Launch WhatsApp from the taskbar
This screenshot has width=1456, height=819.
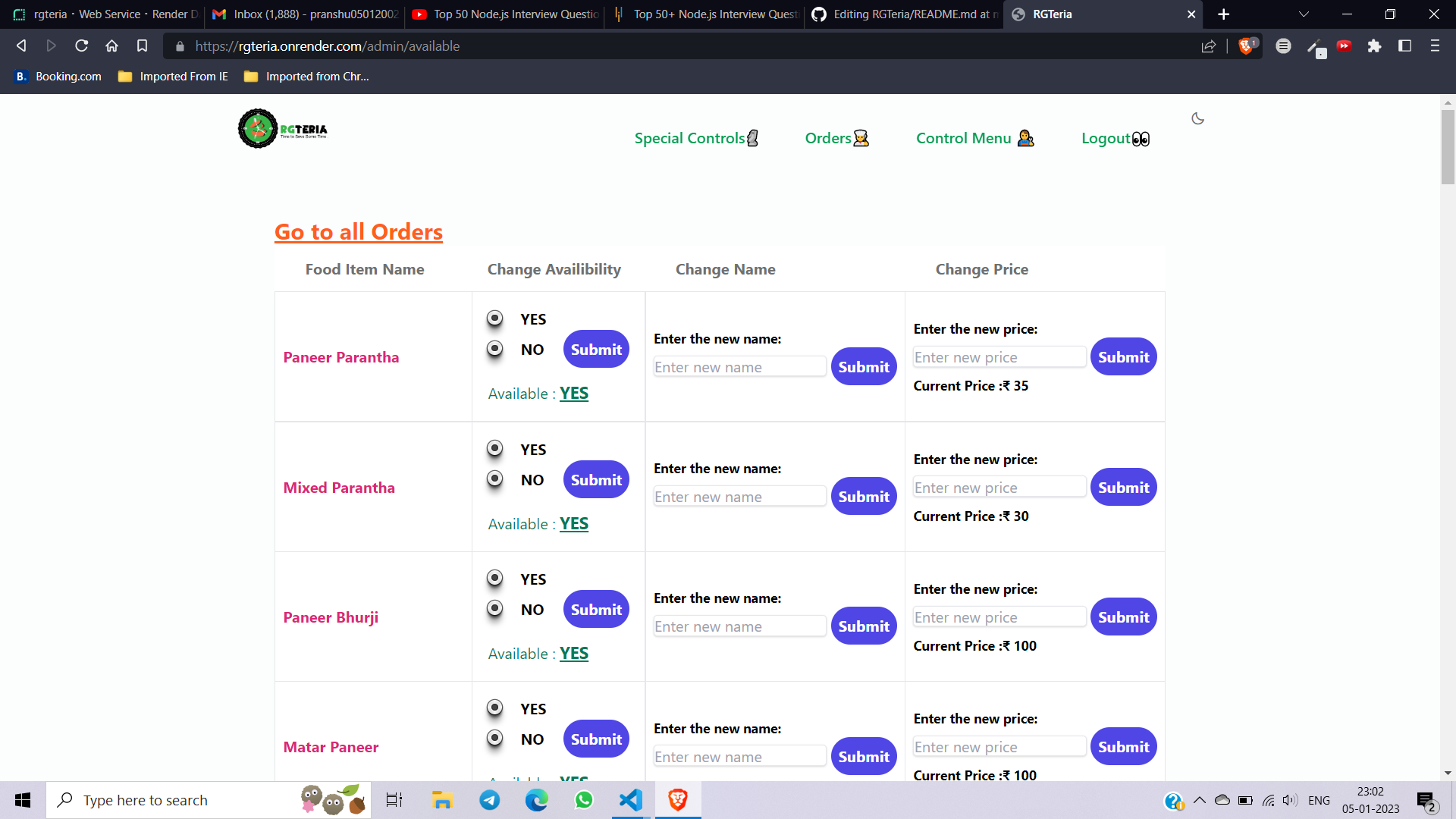click(x=583, y=799)
